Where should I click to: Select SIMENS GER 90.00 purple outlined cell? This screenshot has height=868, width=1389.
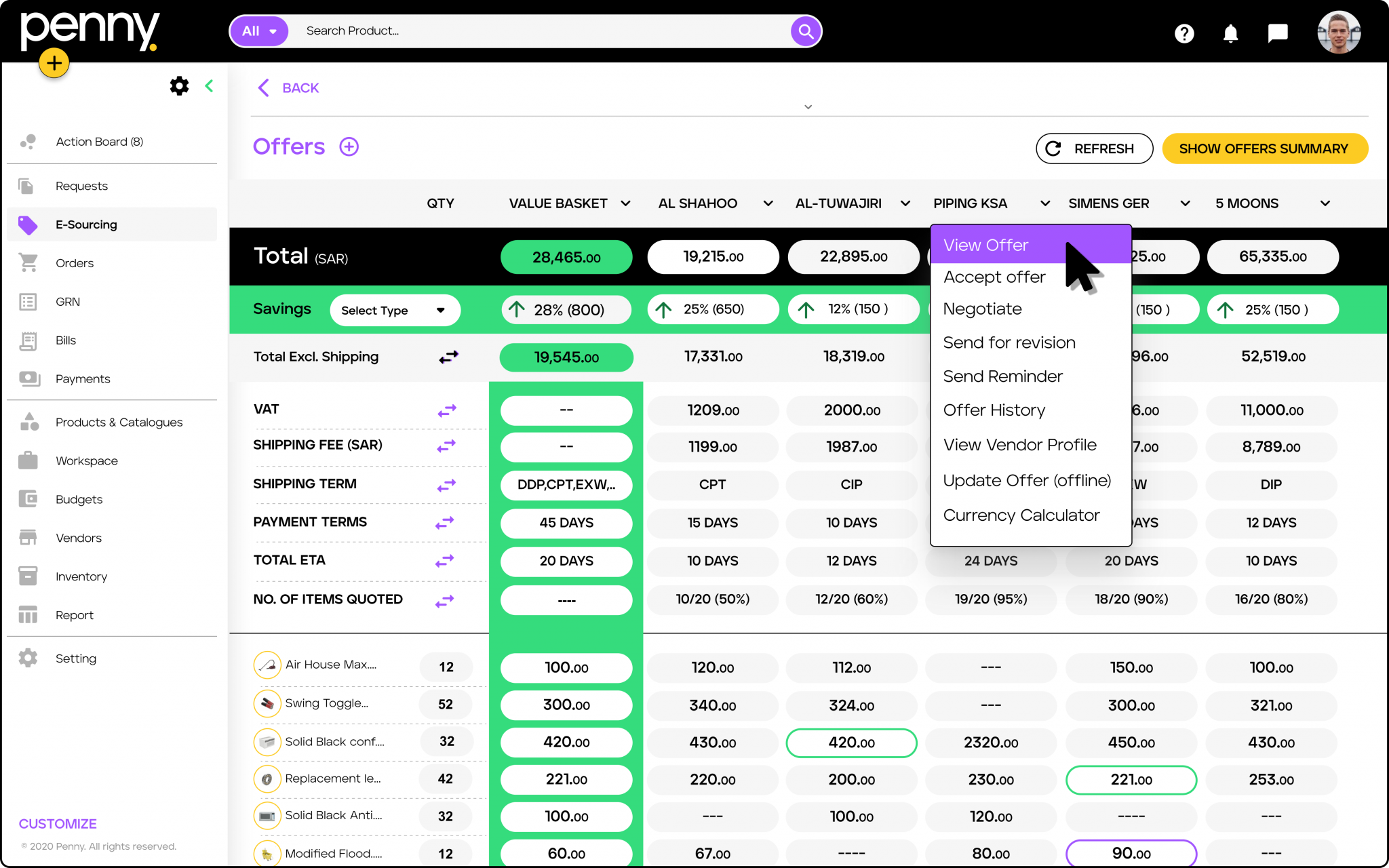point(1131,853)
